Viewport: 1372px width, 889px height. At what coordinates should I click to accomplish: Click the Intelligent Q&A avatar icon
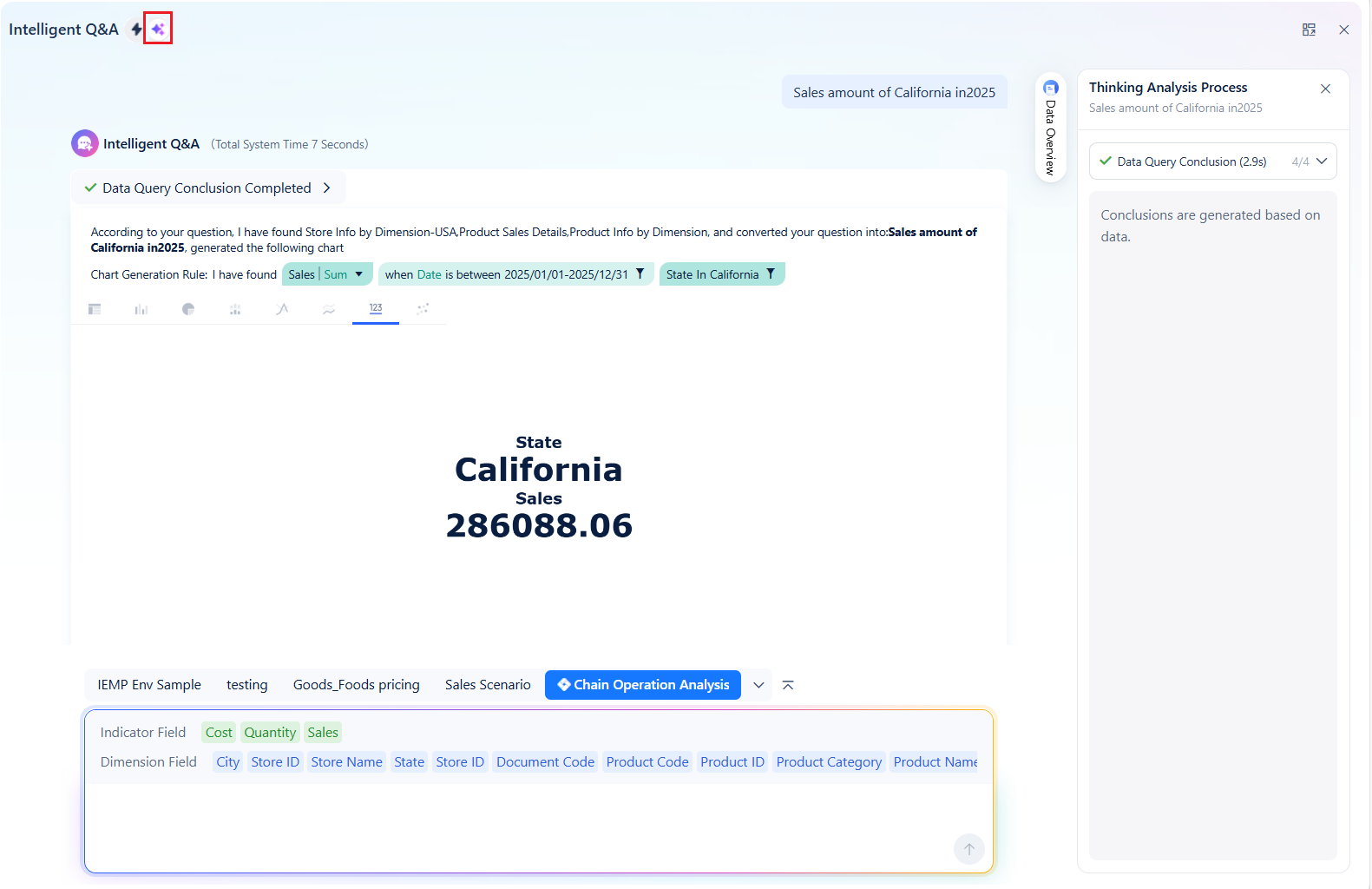pyautogui.click(x=85, y=143)
